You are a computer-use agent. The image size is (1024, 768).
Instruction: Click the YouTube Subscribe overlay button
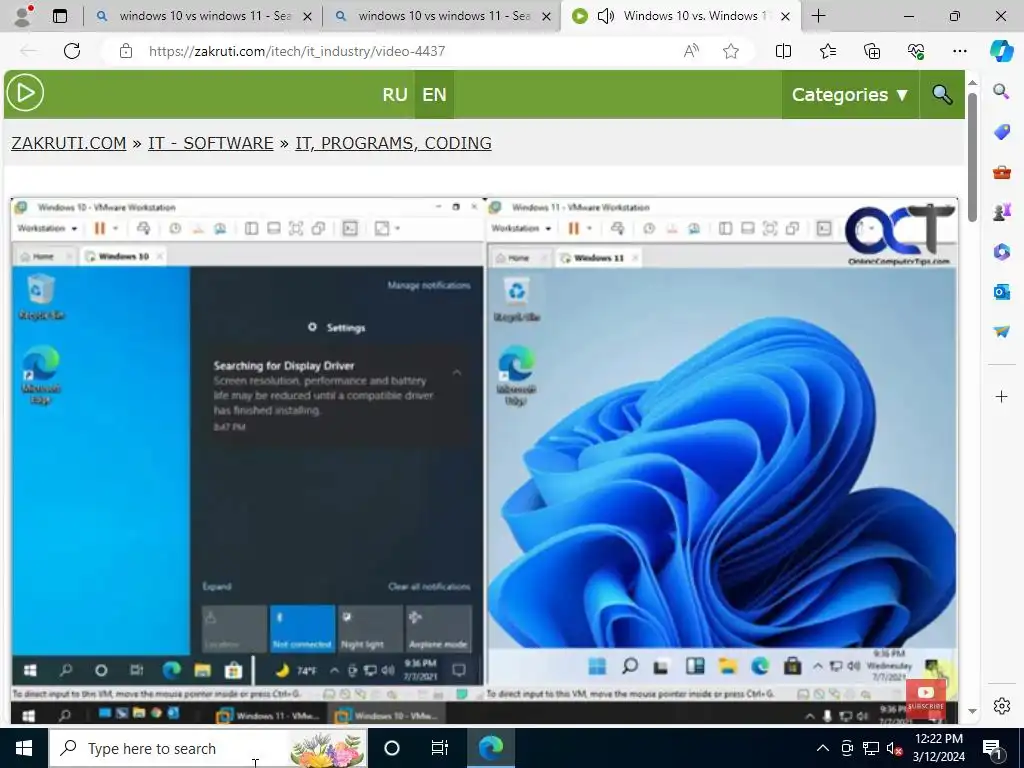pyautogui.click(x=925, y=697)
